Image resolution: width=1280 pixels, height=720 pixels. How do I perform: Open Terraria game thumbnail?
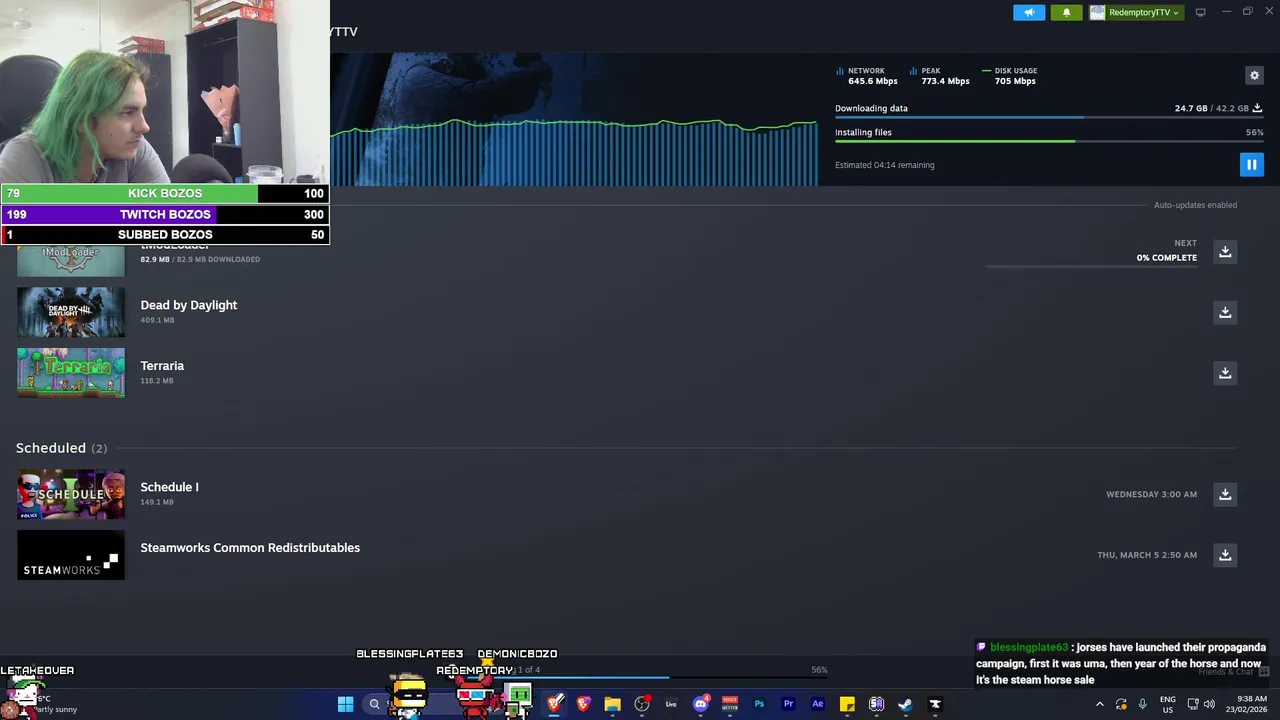pyautogui.click(x=71, y=373)
